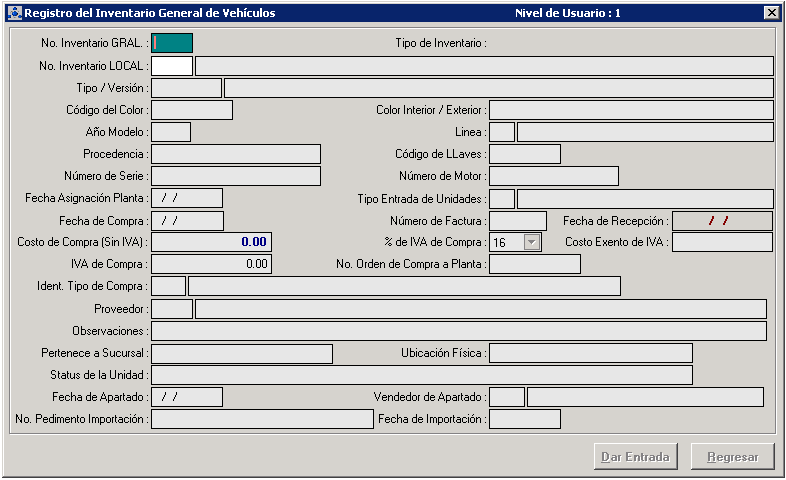Edit the Costo de Compra (Sin IVA) amount
786x480 pixels.
(x=211, y=242)
